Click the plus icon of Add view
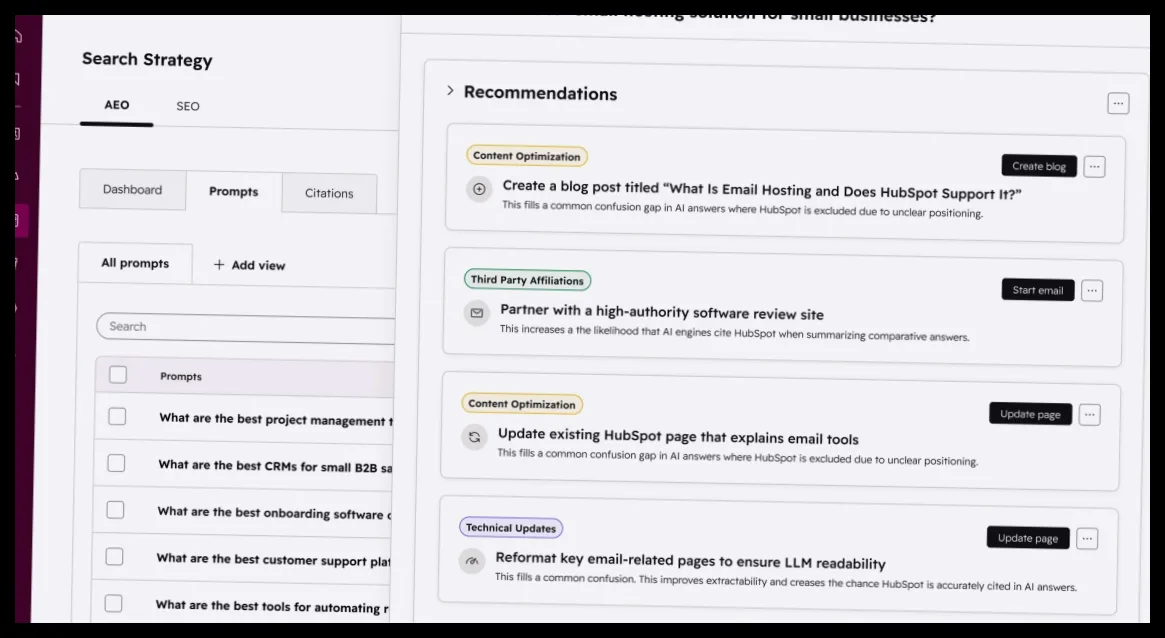 click(218, 264)
